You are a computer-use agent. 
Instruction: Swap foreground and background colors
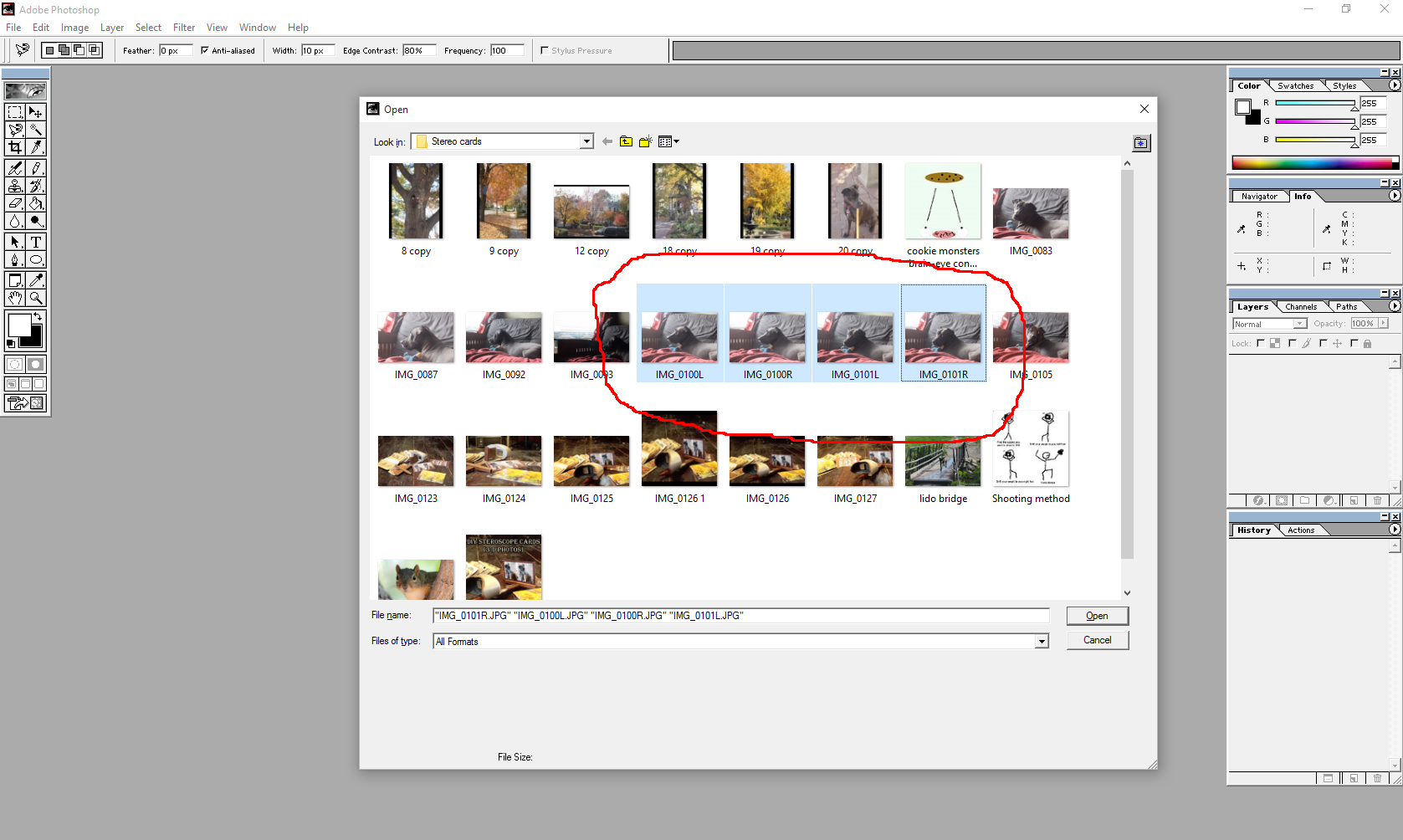(38, 316)
